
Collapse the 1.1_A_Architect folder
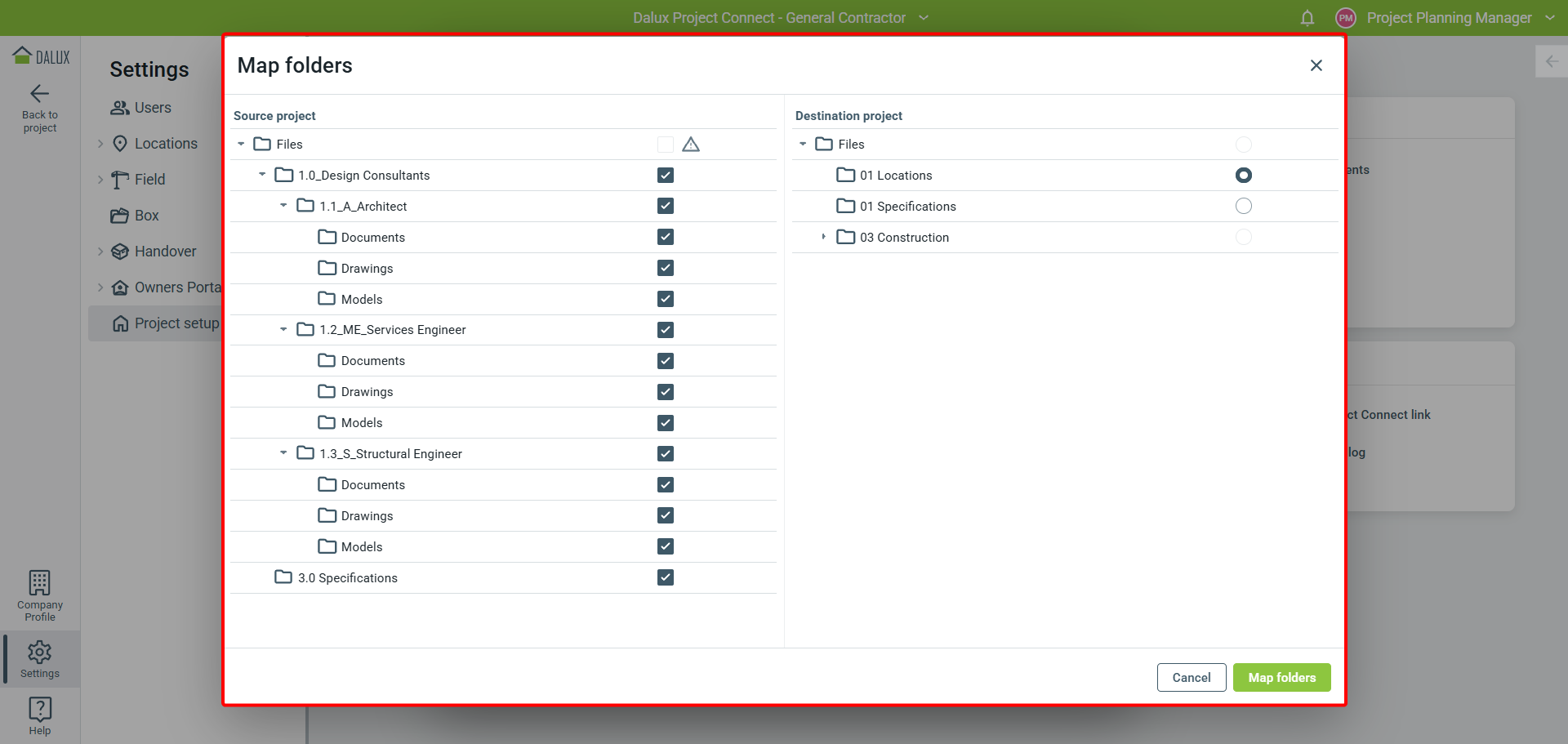point(283,206)
